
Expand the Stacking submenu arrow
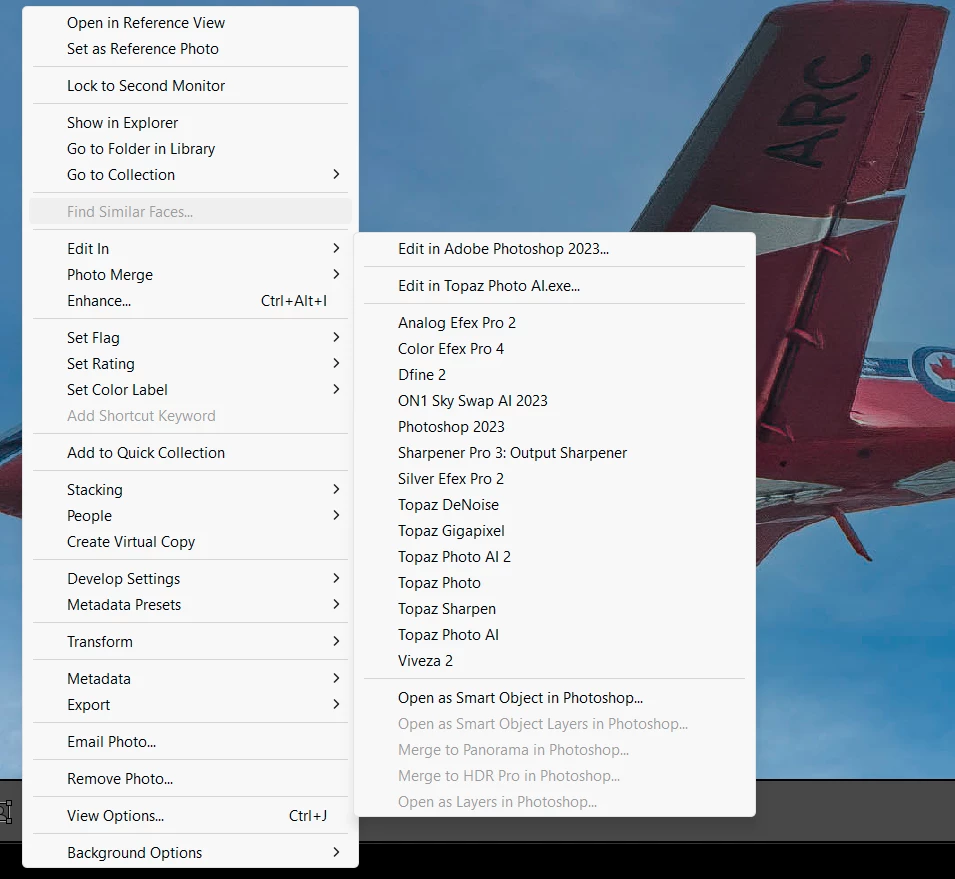pos(336,489)
